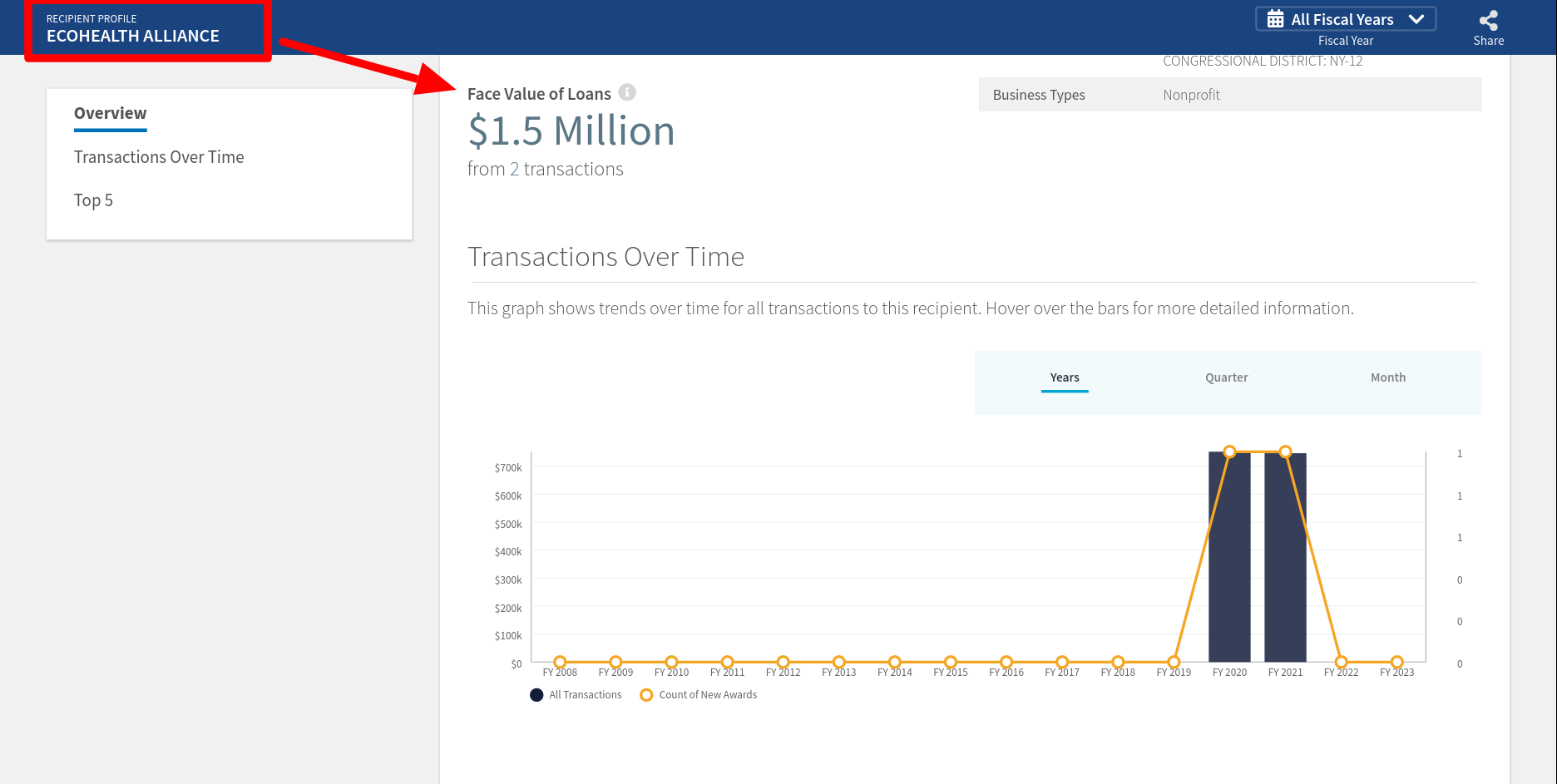
Task: Click FY 2008 data point marker
Action: [560, 663]
